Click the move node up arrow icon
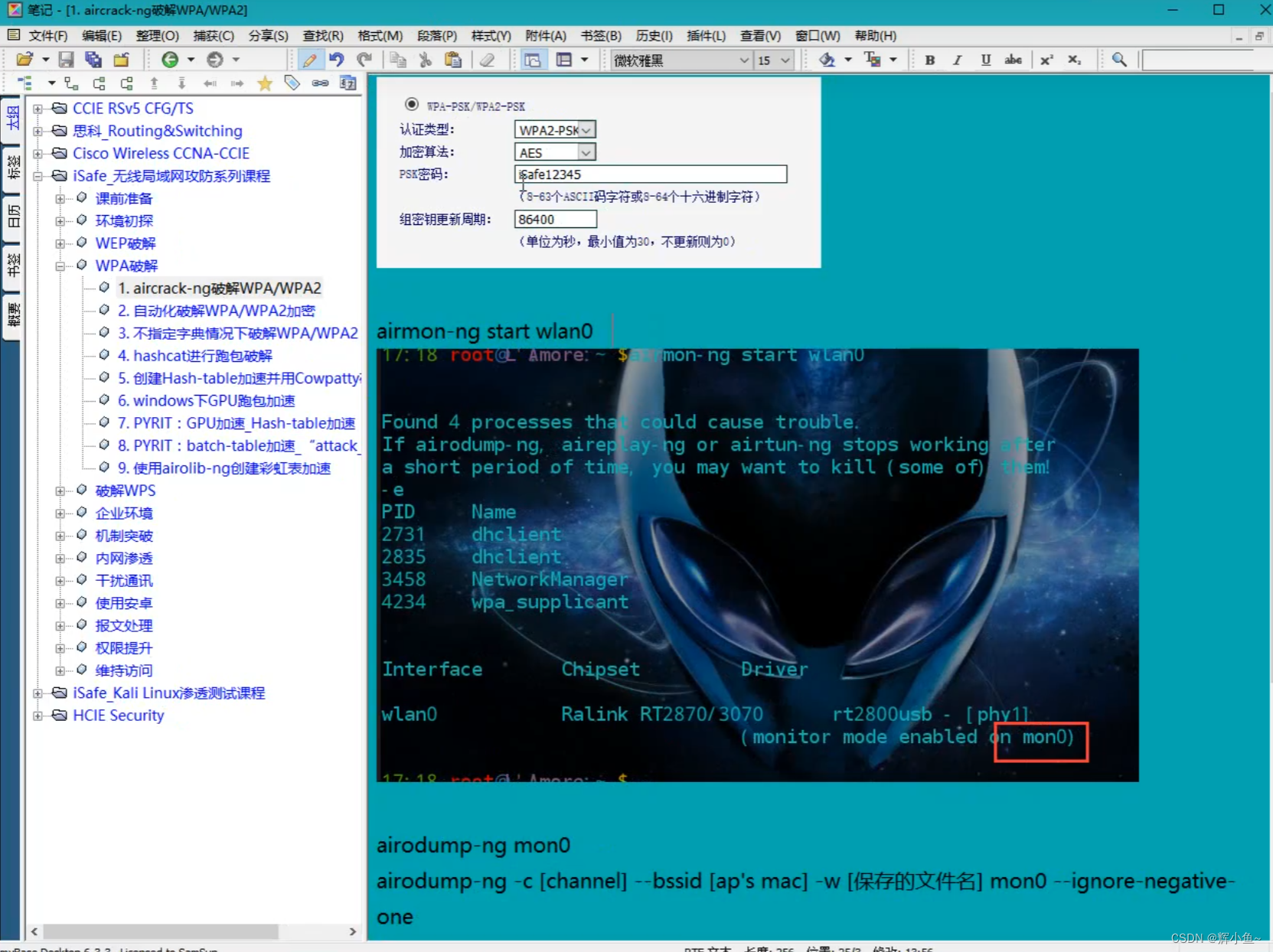The width and height of the screenshot is (1273, 952). point(155,83)
